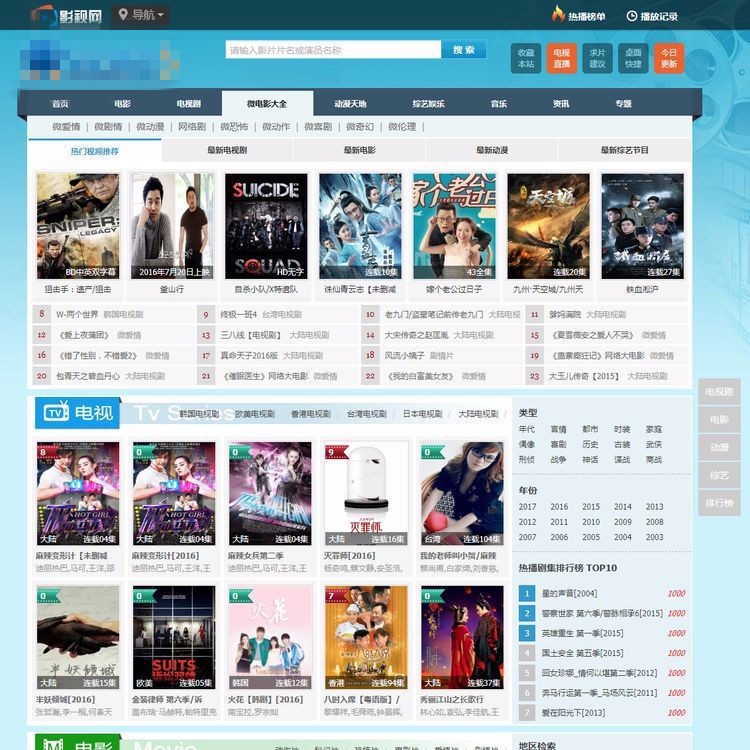This screenshot has width=750, height=750.
Task: Open 诛仙青云志 poster thumbnail
Action: coord(360,226)
